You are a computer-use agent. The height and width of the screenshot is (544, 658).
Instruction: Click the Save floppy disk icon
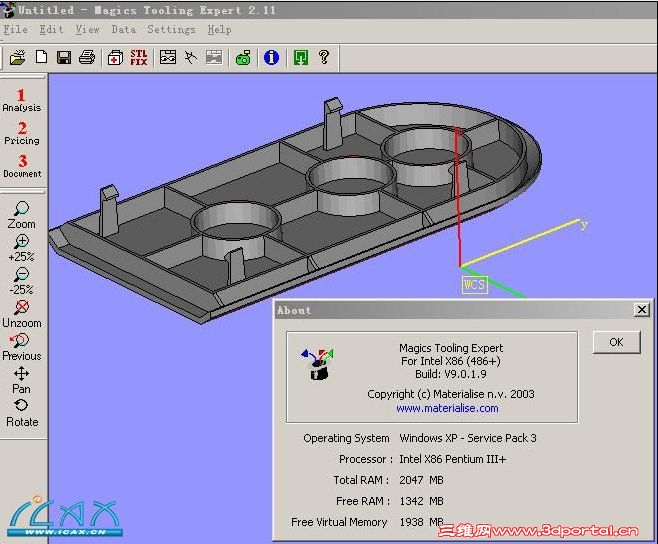(x=64, y=57)
